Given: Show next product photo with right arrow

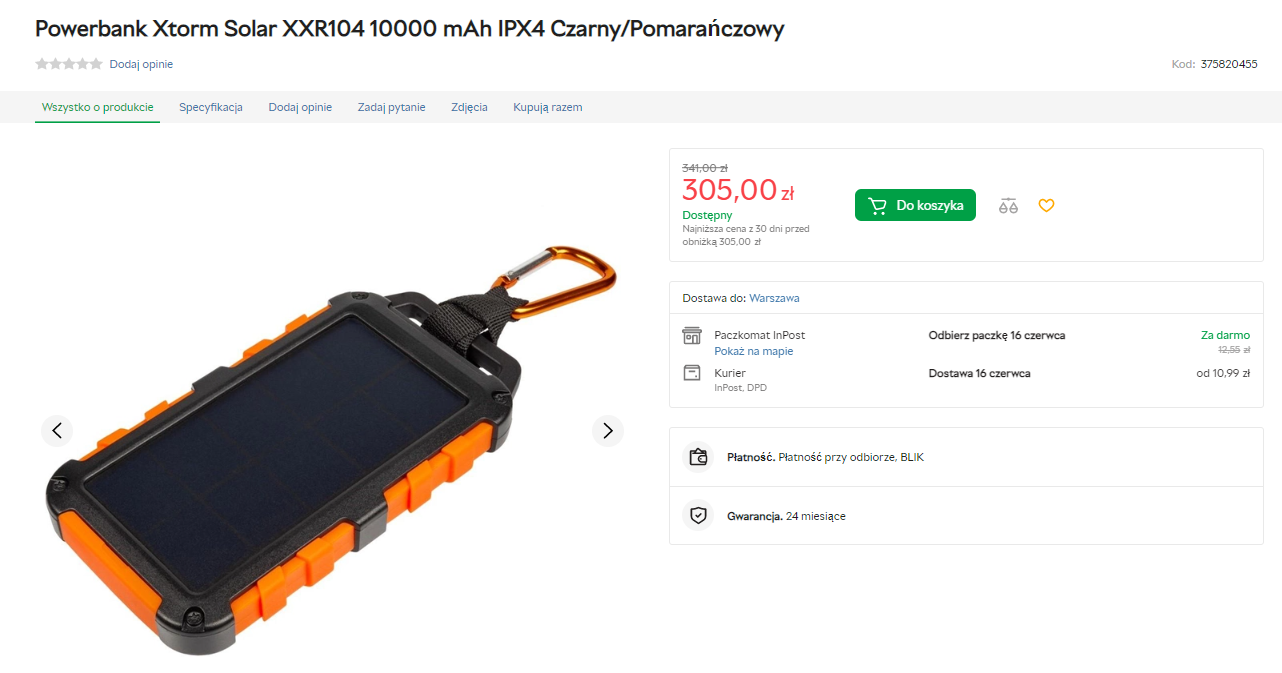Looking at the screenshot, I should [607, 431].
